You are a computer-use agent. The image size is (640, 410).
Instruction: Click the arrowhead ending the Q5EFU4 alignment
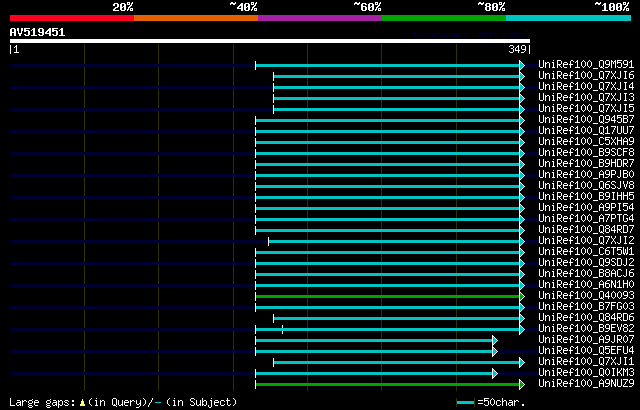(x=495, y=351)
